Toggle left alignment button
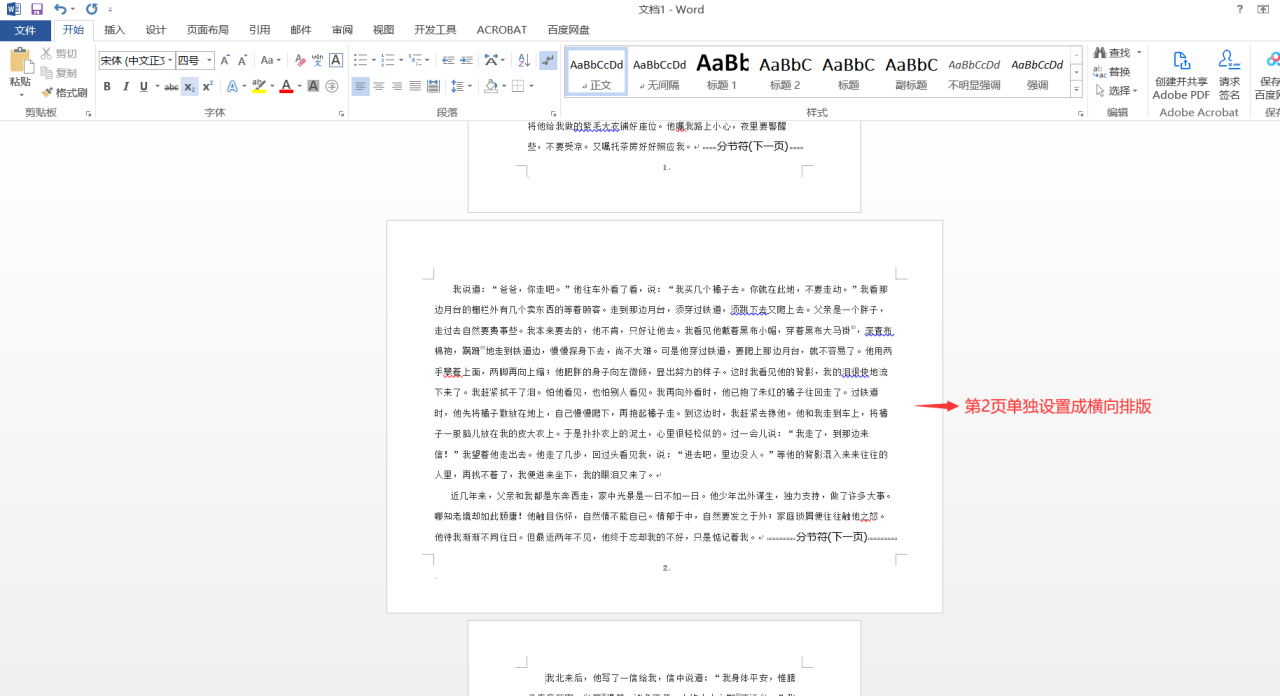1280x696 pixels. point(361,86)
